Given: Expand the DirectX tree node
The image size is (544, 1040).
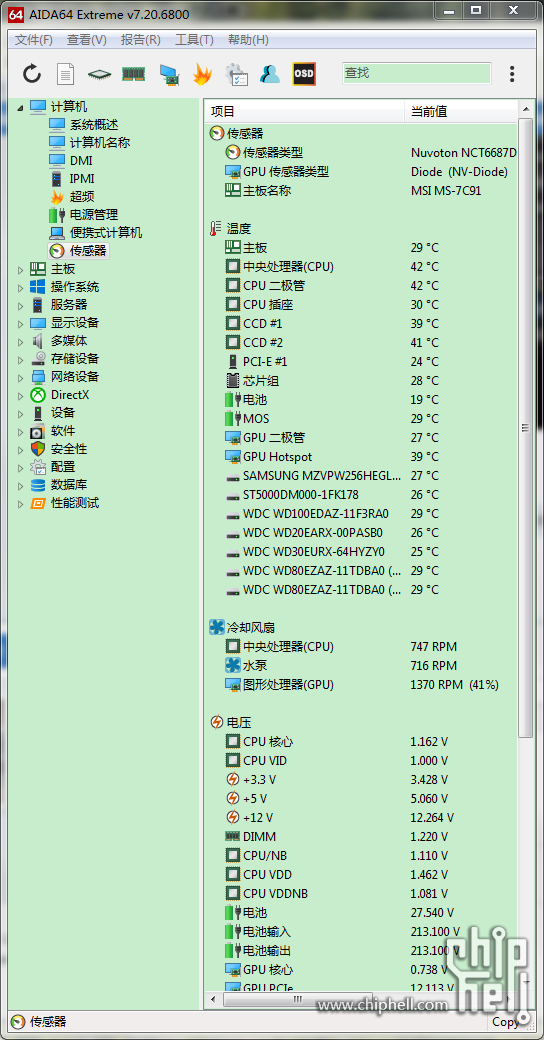Looking at the screenshot, I should pos(20,395).
